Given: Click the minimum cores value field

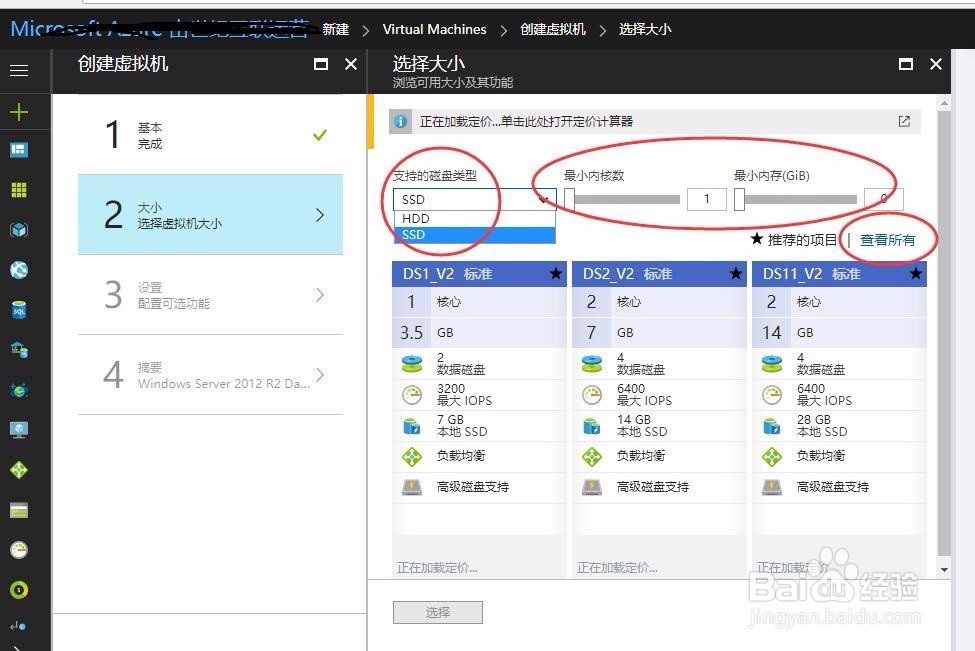Looking at the screenshot, I should (x=706, y=199).
